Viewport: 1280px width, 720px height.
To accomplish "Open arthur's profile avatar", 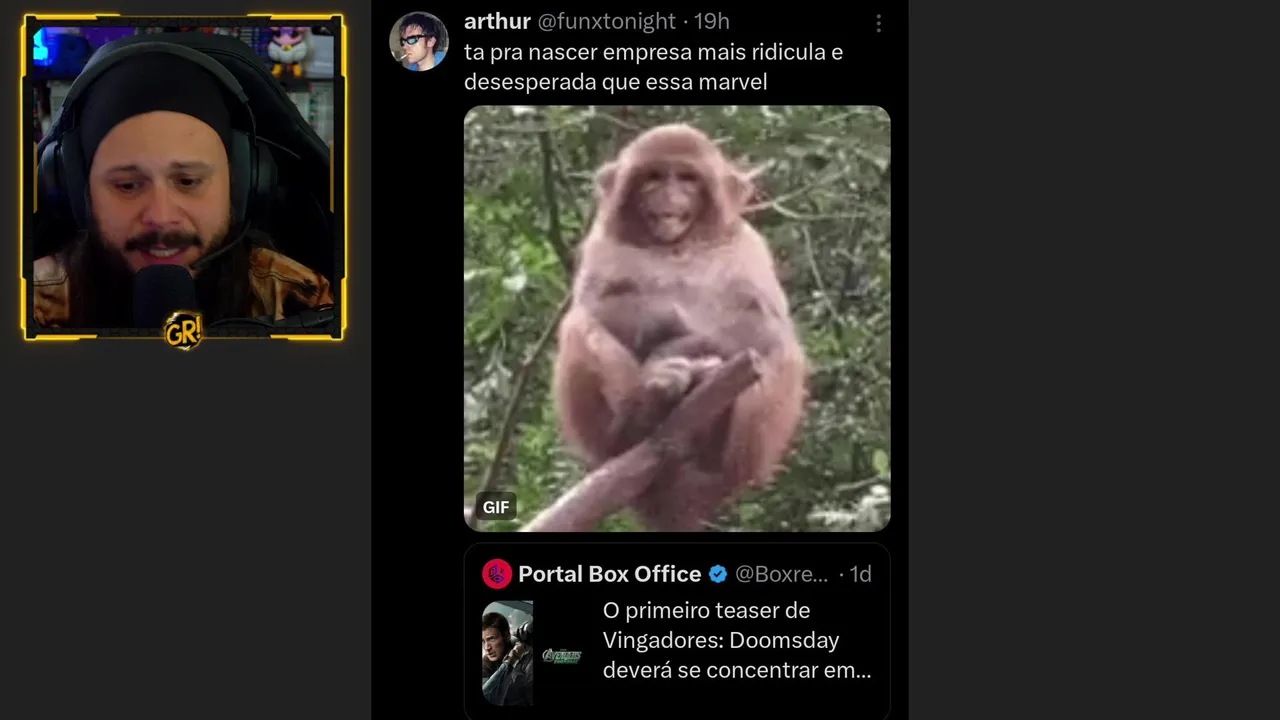I will (418, 41).
